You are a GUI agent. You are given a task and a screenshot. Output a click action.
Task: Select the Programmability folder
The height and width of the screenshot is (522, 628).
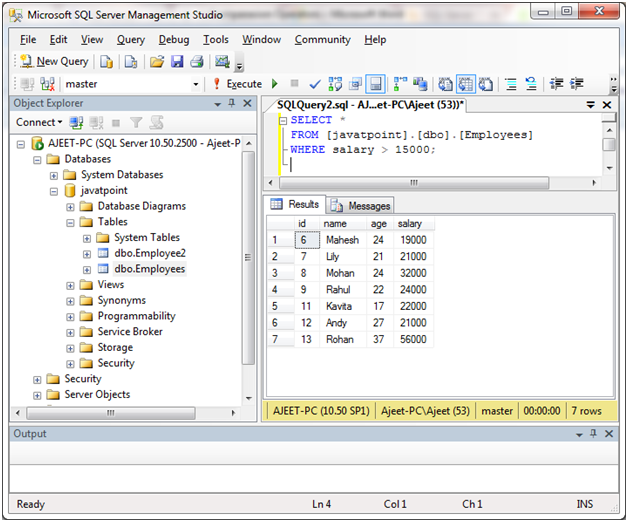(137, 316)
